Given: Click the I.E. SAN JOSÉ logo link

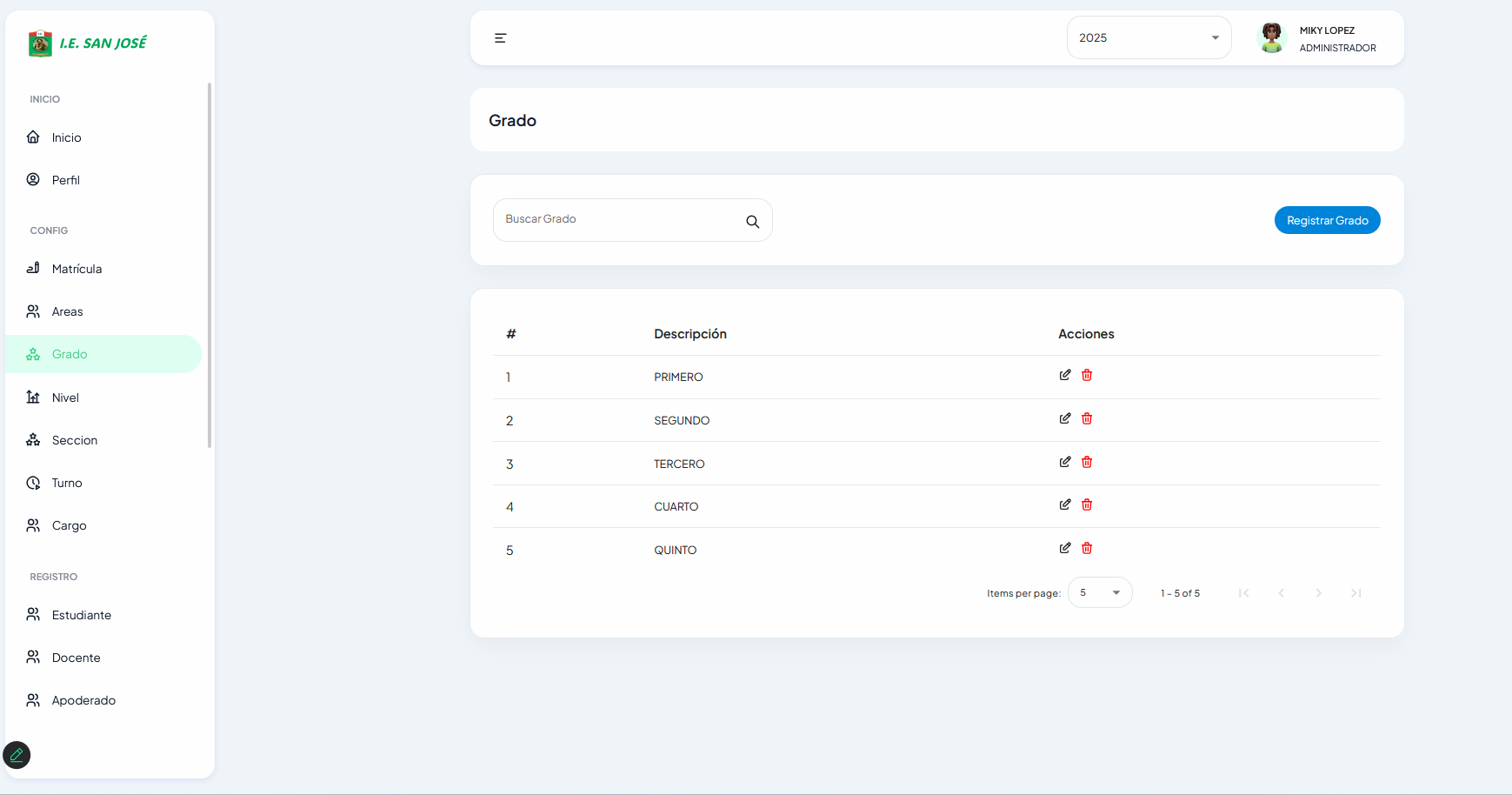Looking at the screenshot, I should click(x=88, y=43).
